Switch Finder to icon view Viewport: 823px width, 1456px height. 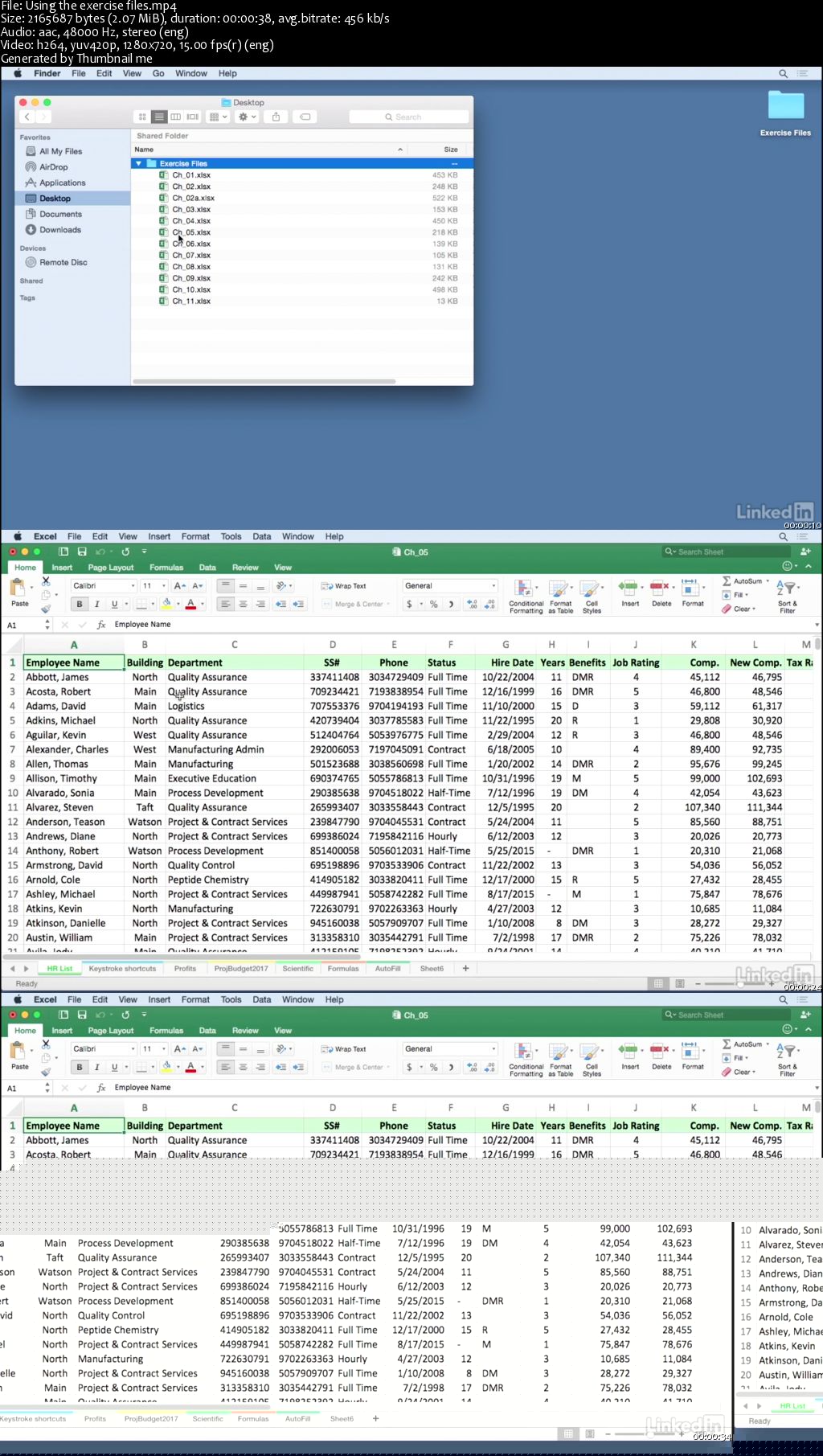(x=143, y=117)
